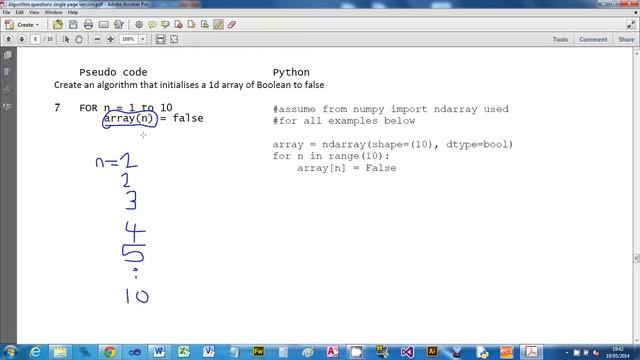Show the Page Thumbnails panel in the left sidebar
The image size is (640, 360).
click(x=7, y=55)
